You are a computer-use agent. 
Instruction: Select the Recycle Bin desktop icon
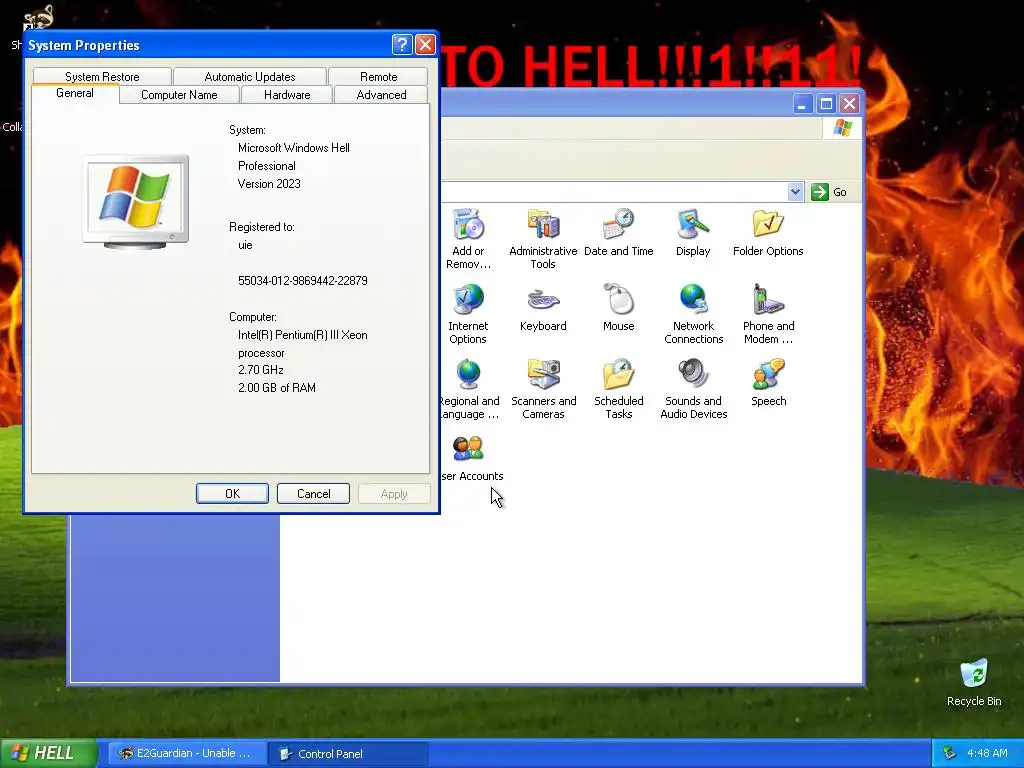tap(974, 675)
